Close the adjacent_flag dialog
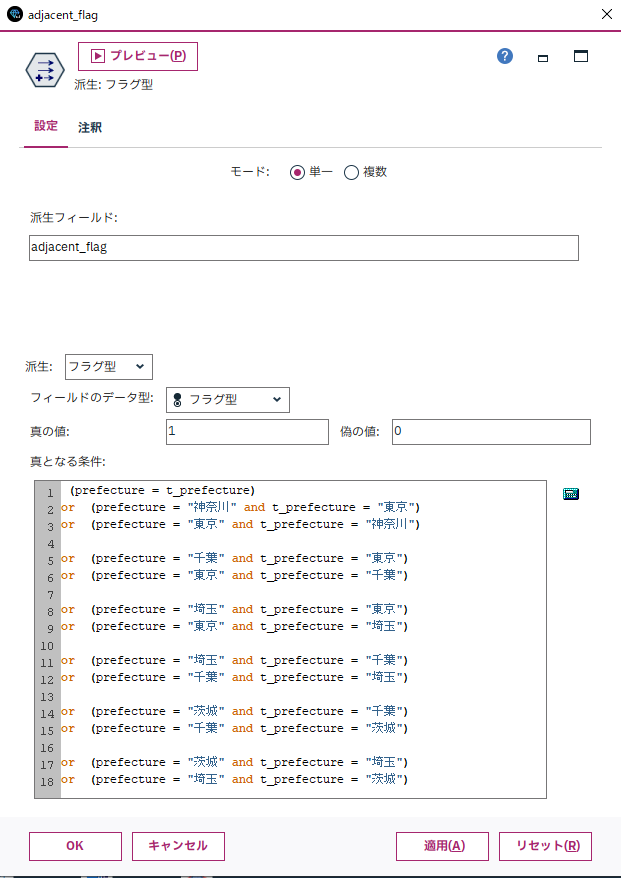This screenshot has width=621, height=878. tap(606, 15)
